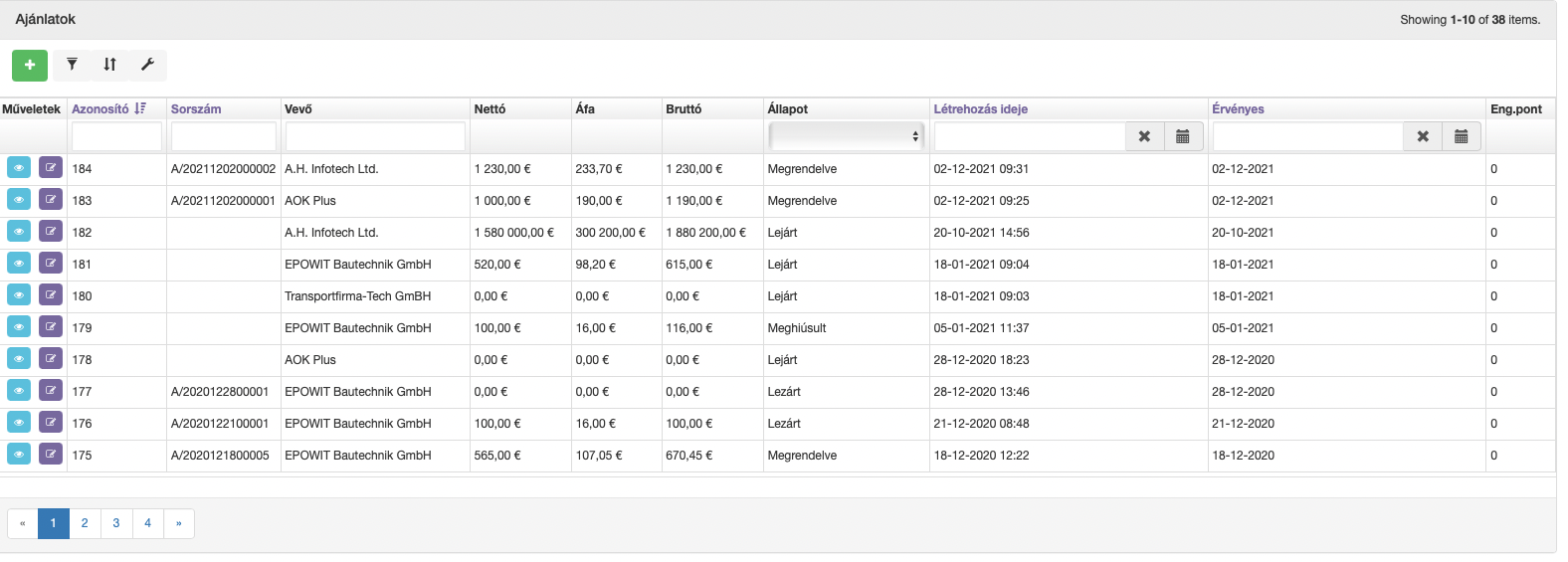This screenshot has height=562, width=1568.
Task: Focus the Vevő filter field
Action: [x=375, y=136]
